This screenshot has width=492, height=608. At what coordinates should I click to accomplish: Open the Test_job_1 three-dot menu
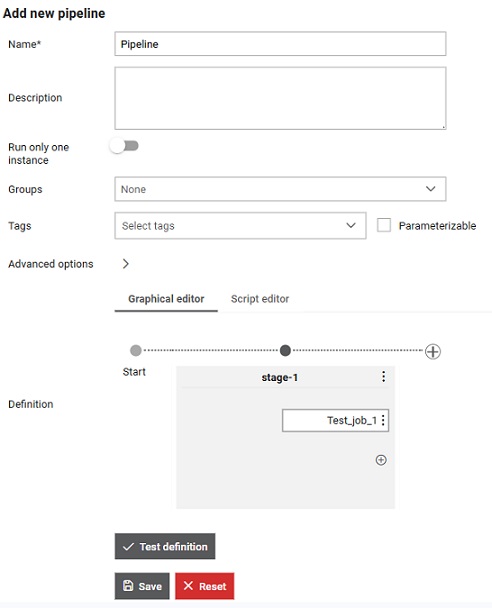(383, 420)
